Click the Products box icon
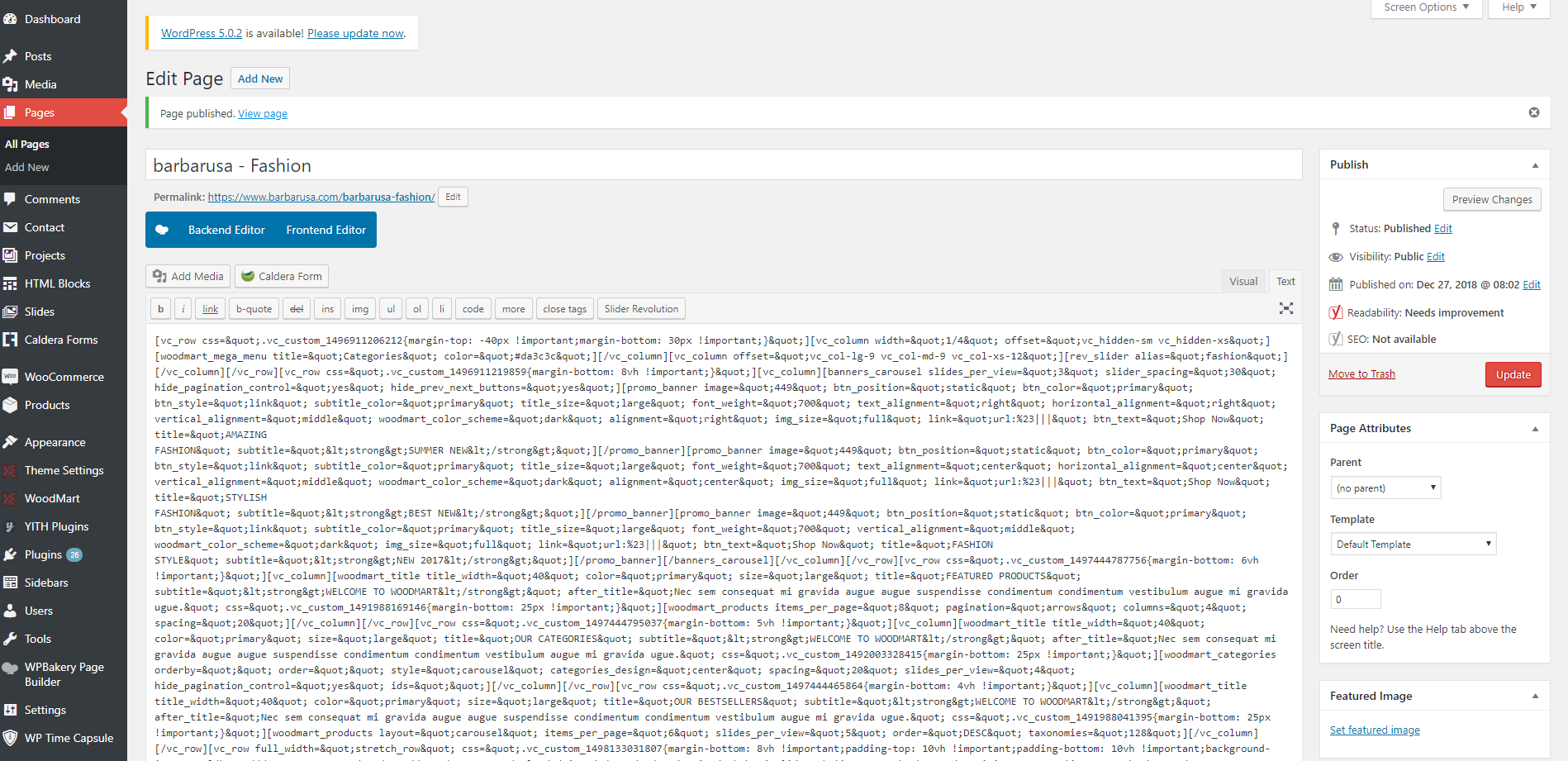1568x761 pixels. (x=10, y=405)
